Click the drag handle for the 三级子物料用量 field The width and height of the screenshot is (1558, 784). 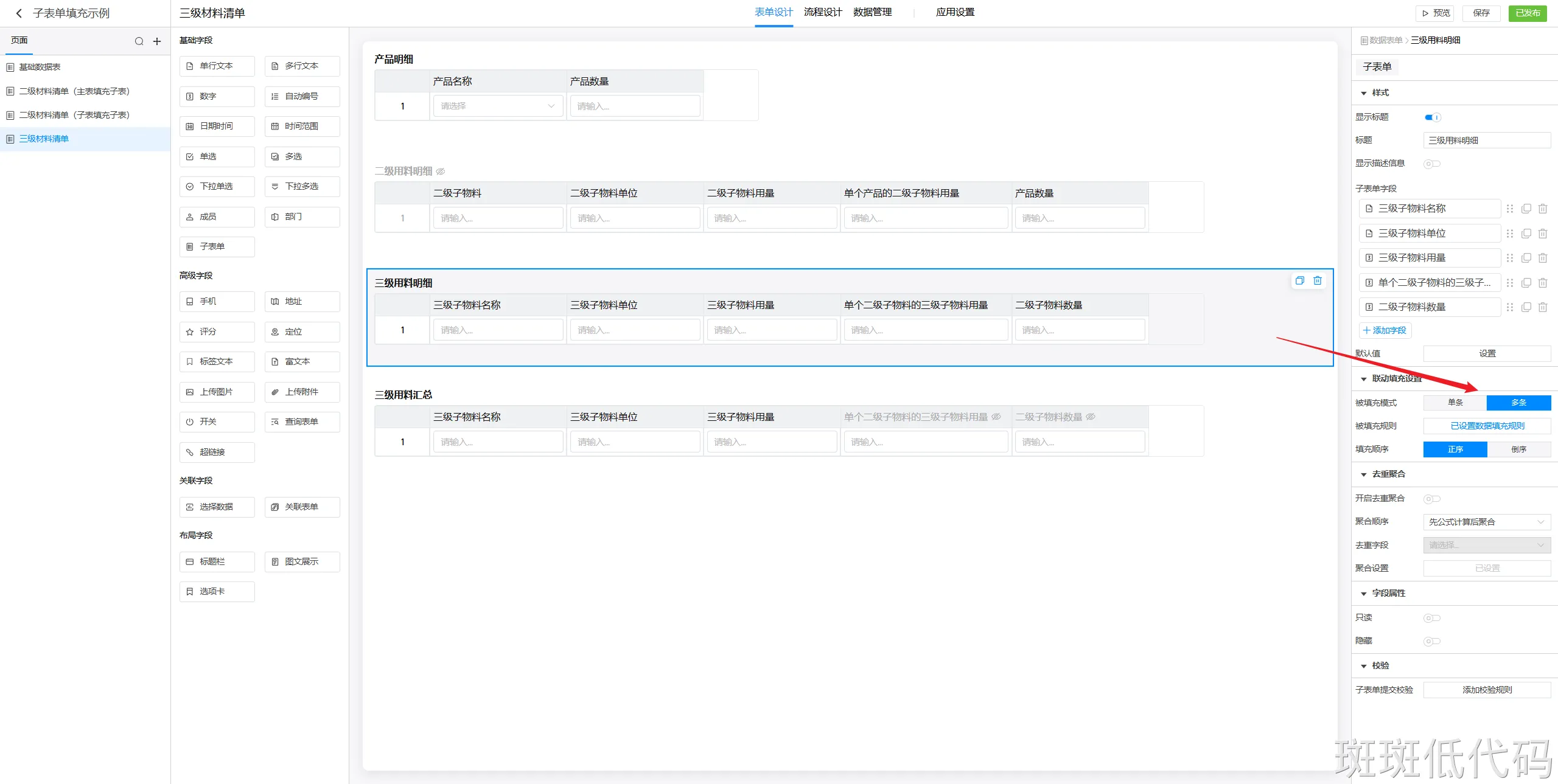[1510, 258]
